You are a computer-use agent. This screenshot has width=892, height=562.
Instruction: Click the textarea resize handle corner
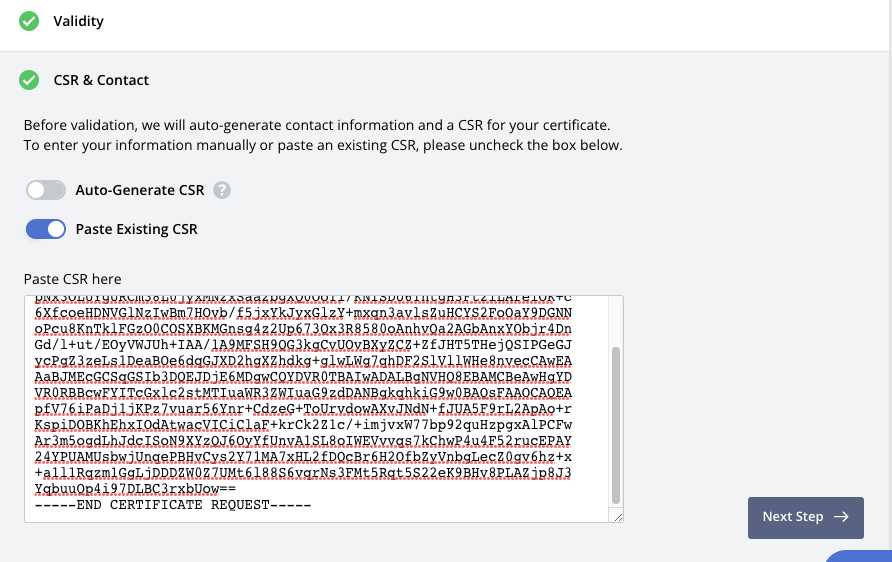tap(618, 516)
